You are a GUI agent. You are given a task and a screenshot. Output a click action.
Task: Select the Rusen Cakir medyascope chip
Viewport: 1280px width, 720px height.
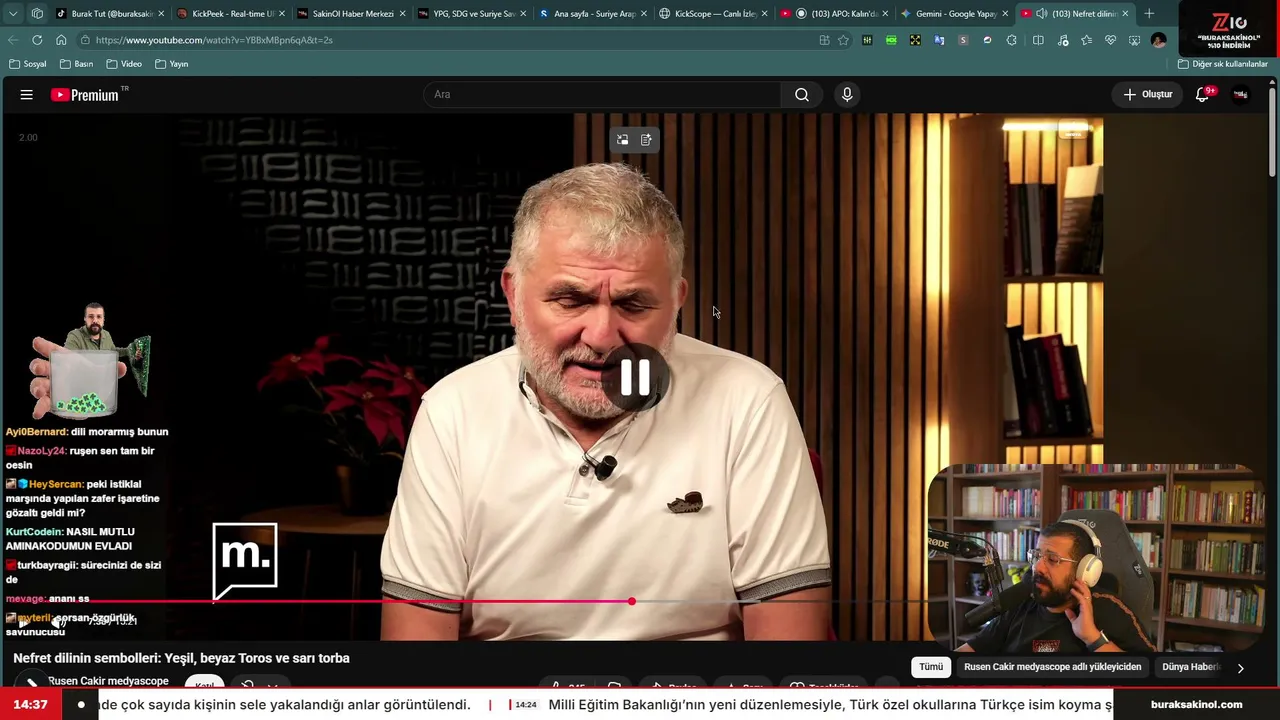1052,667
